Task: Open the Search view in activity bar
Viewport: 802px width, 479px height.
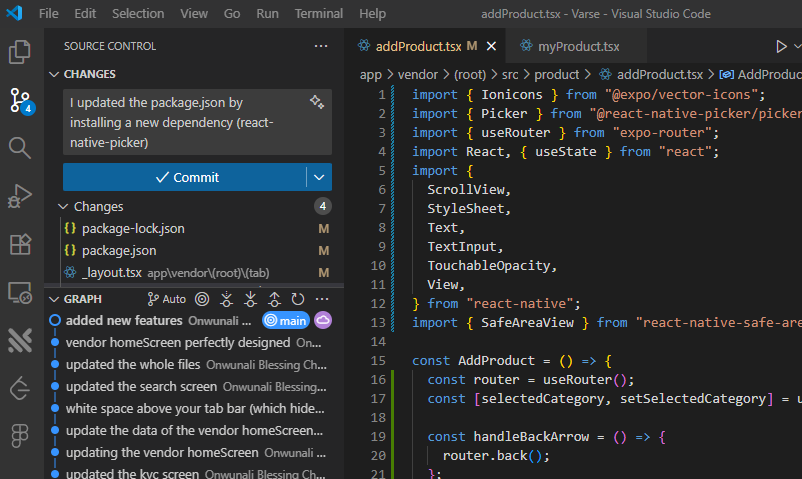Action: click(x=19, y=147)
